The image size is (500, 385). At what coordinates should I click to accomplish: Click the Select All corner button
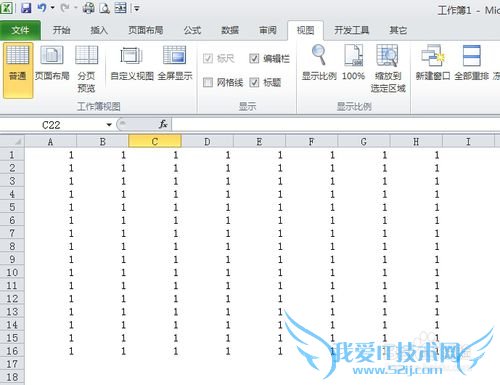pyautogui.click(x=12, y=142)
